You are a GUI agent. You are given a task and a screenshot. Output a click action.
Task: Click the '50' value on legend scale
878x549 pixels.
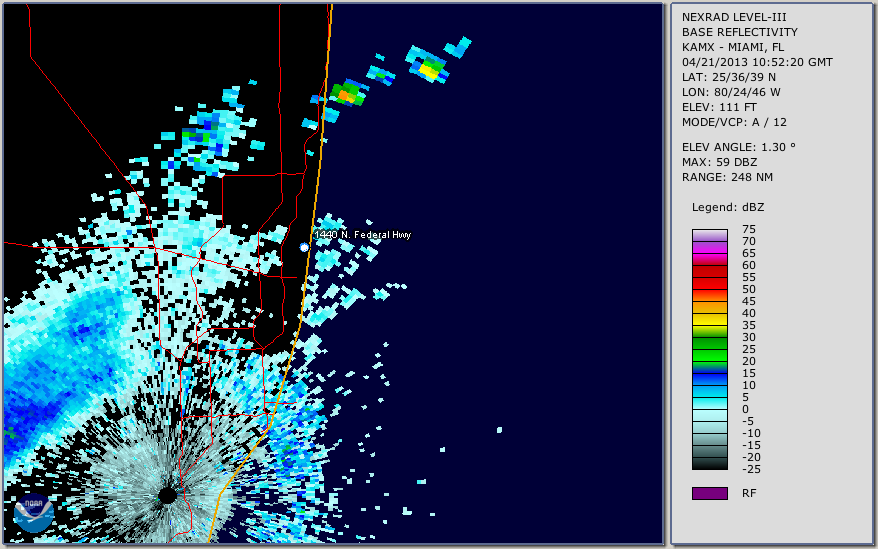[x=749, y=289]
